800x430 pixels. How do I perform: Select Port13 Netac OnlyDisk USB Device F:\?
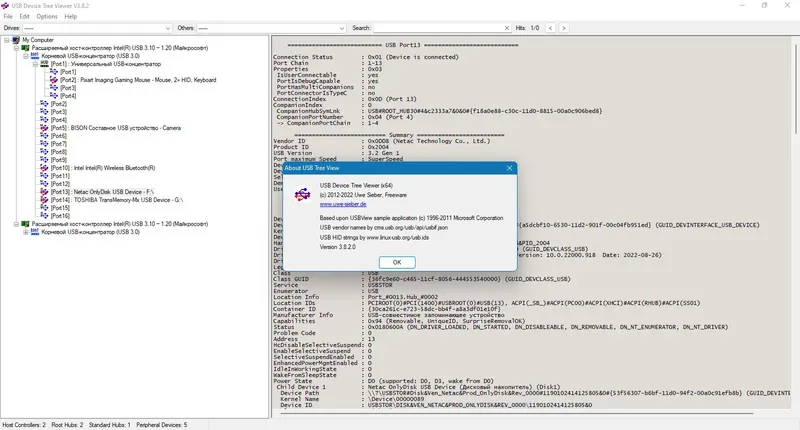click(x=102, y=192)
